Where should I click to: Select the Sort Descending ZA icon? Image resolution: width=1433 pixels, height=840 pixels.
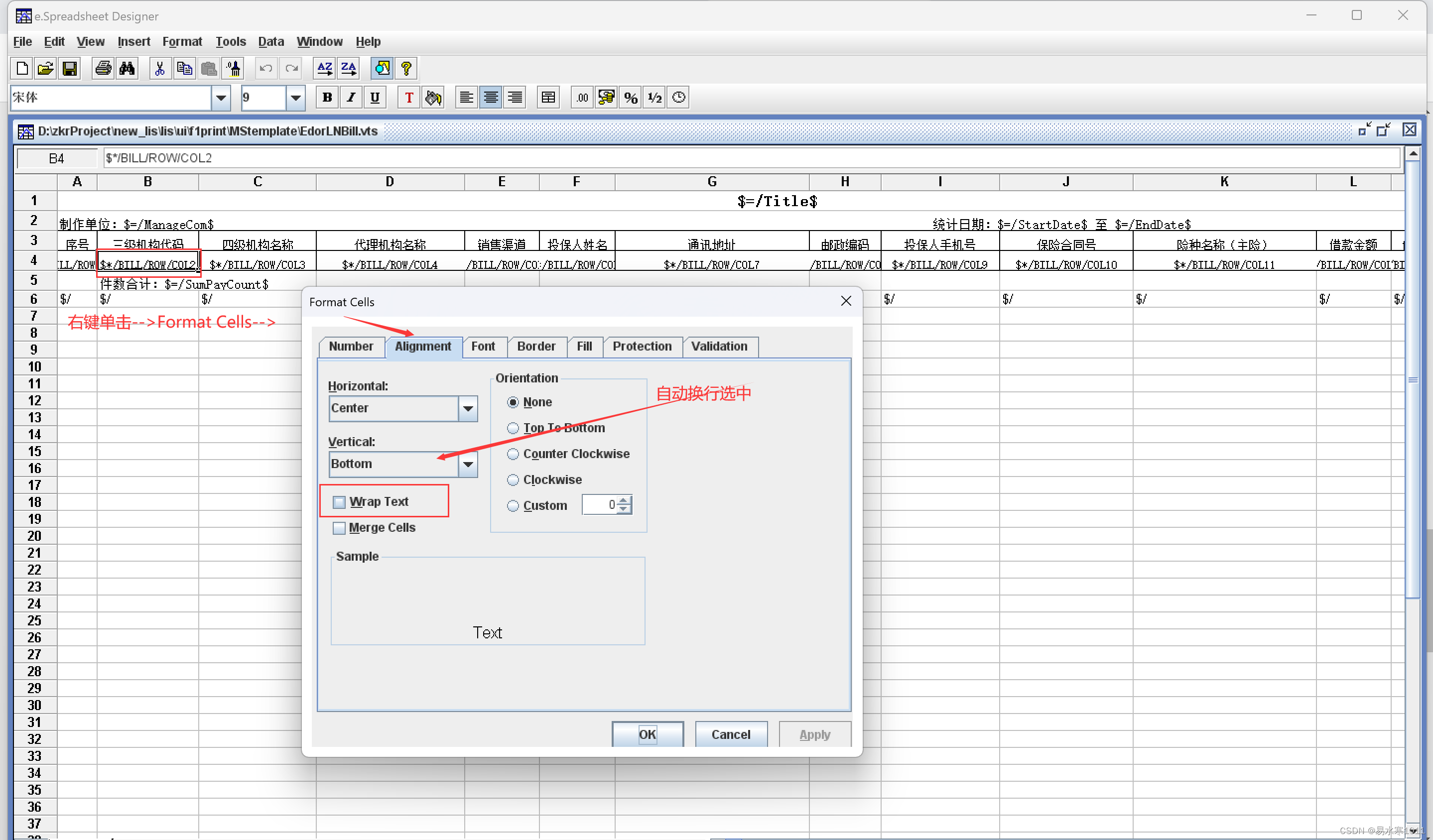tap(348, 68)
